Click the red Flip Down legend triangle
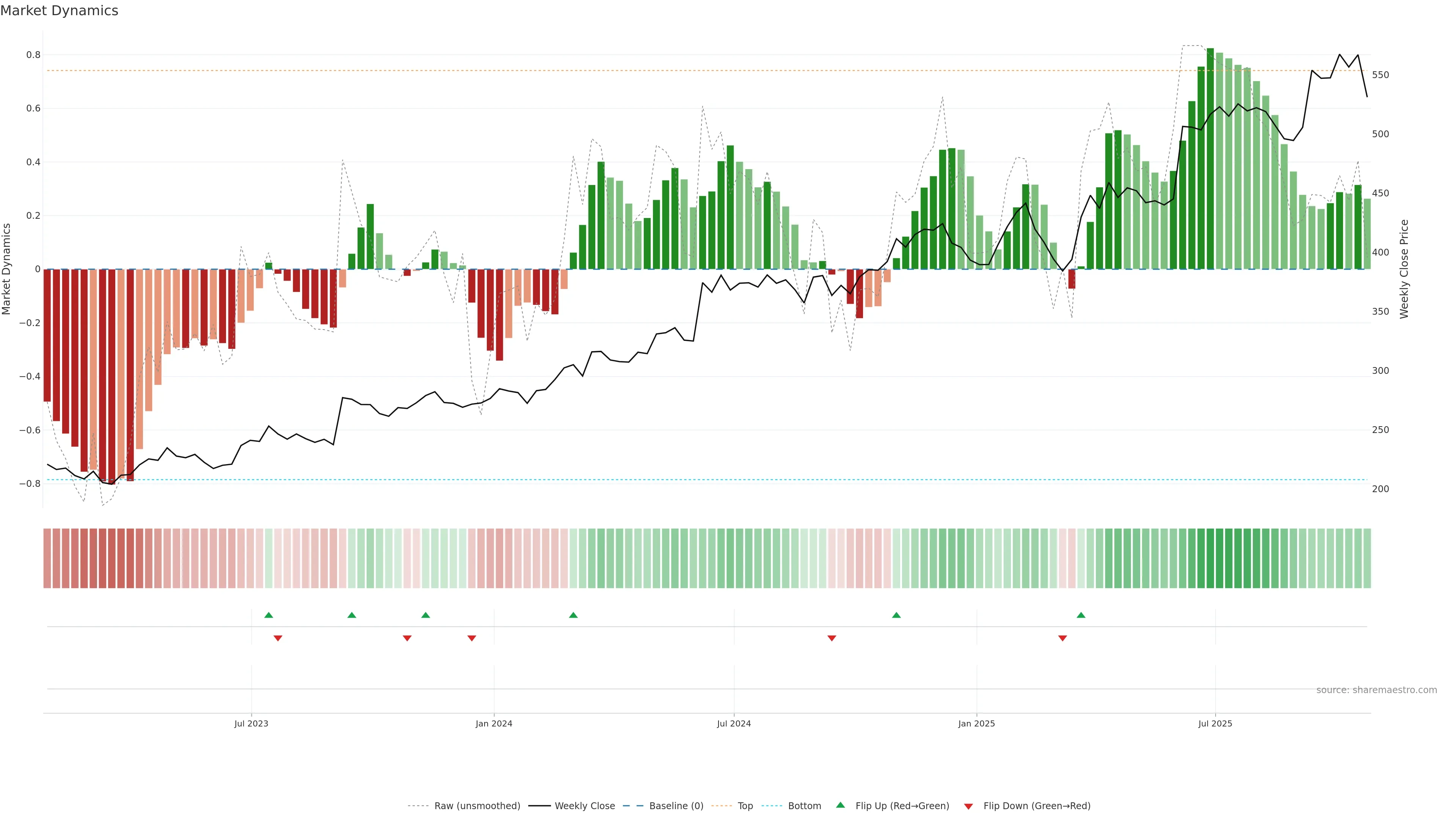This screenshot has height=819, width=1456. 968,806
